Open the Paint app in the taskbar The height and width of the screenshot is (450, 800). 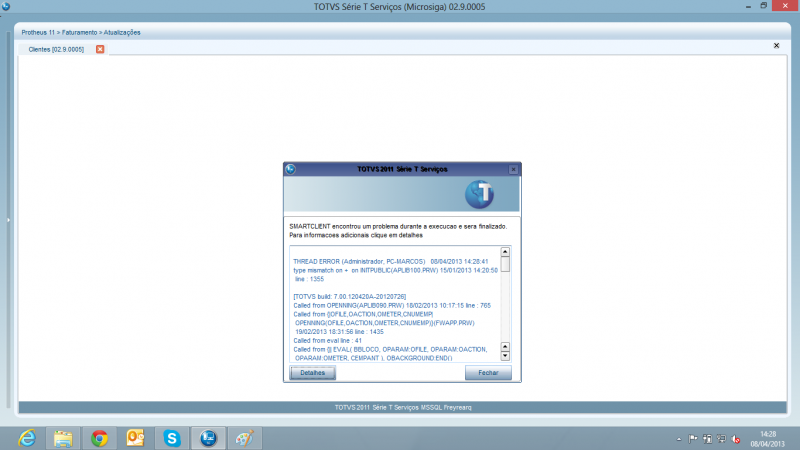244,438
